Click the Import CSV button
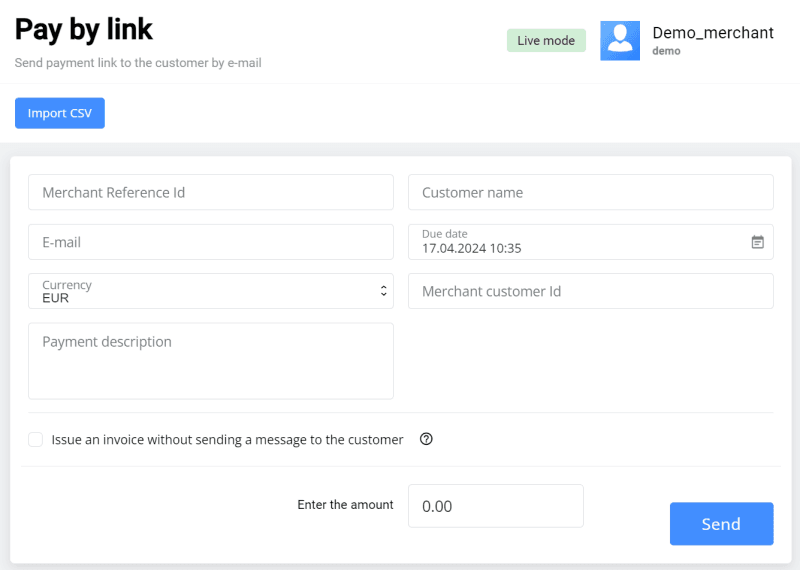The height and width of the screenshot is (570, 800). [x=60, y=113]
